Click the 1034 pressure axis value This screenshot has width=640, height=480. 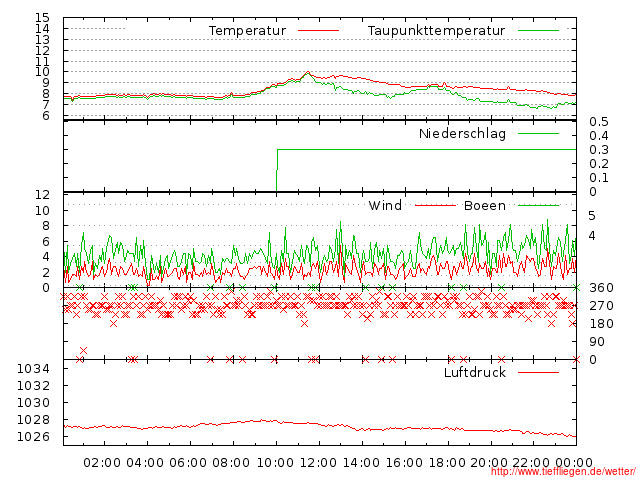click(33, 369)
